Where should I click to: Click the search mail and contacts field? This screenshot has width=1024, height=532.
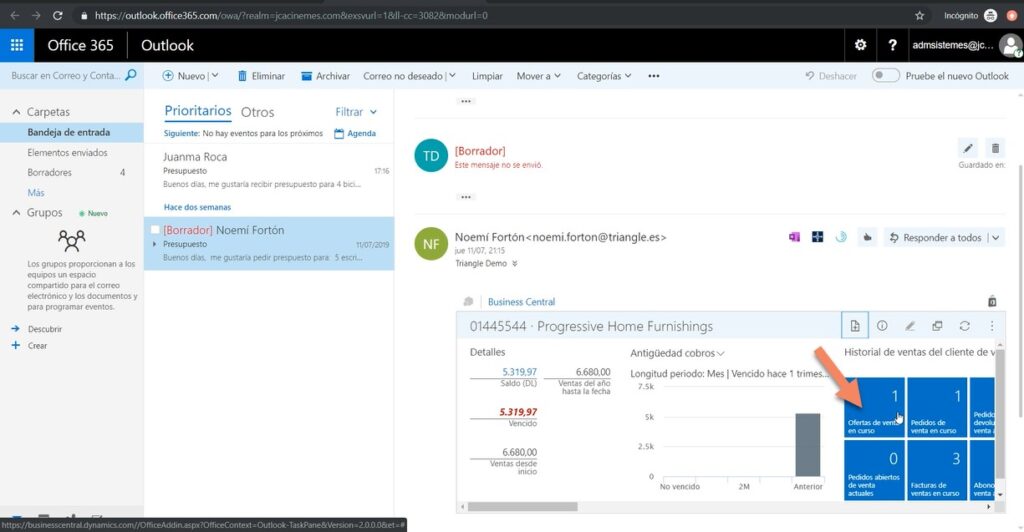[x=65, y=76]
